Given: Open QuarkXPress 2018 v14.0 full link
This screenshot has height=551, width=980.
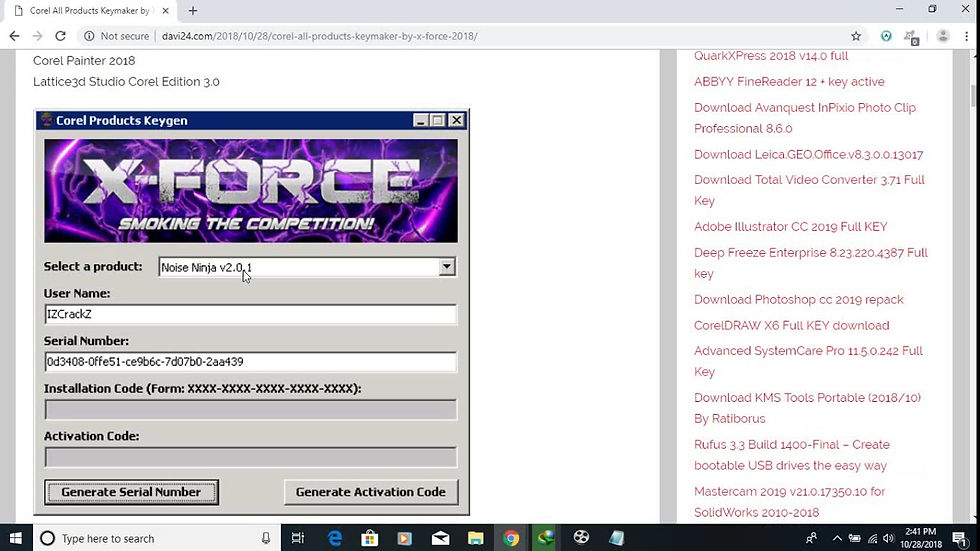Looking at the screenshot, I should point(771,56).
